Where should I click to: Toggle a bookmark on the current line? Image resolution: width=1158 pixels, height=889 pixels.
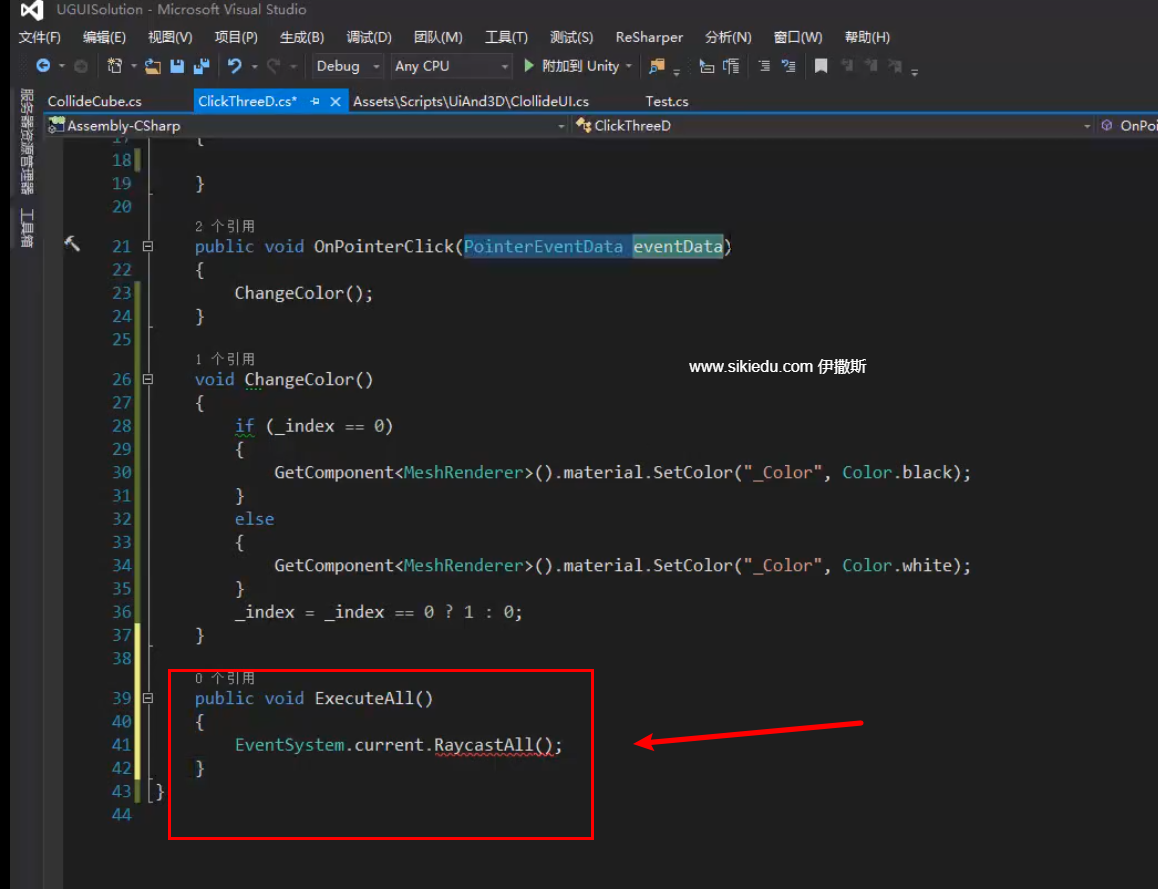820,66
